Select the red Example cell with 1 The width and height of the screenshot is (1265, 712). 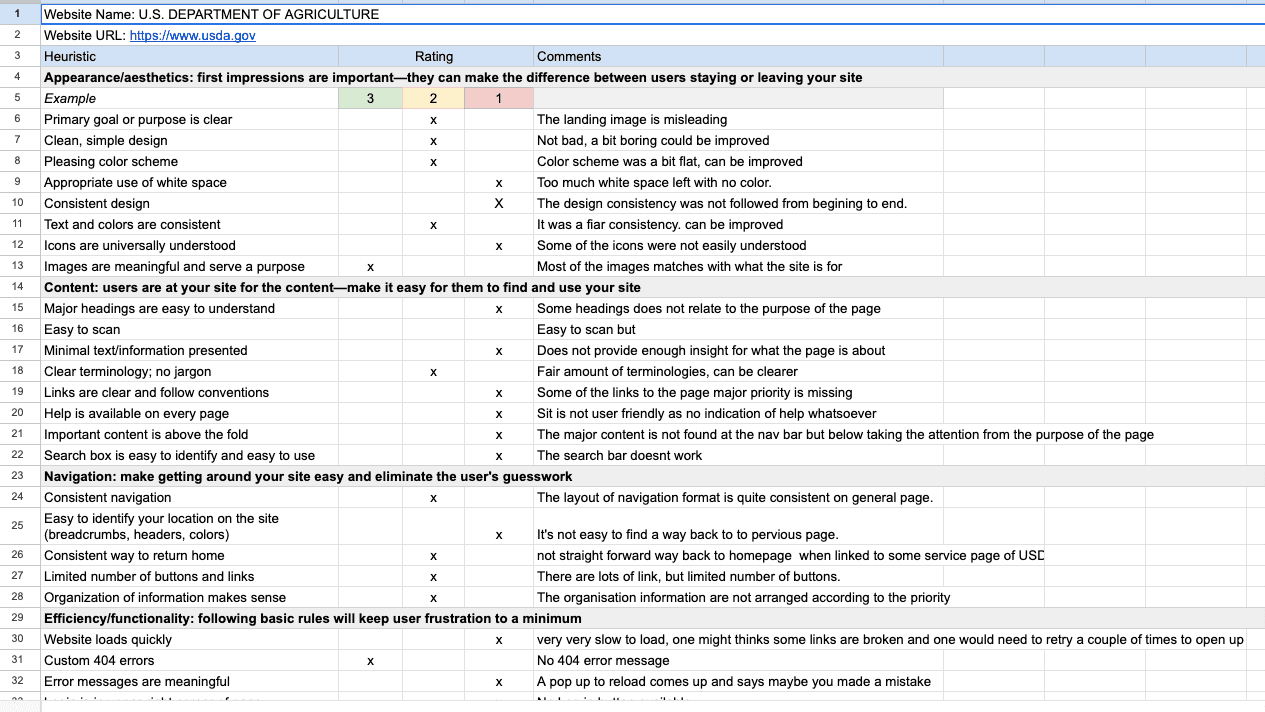(498, 98)
